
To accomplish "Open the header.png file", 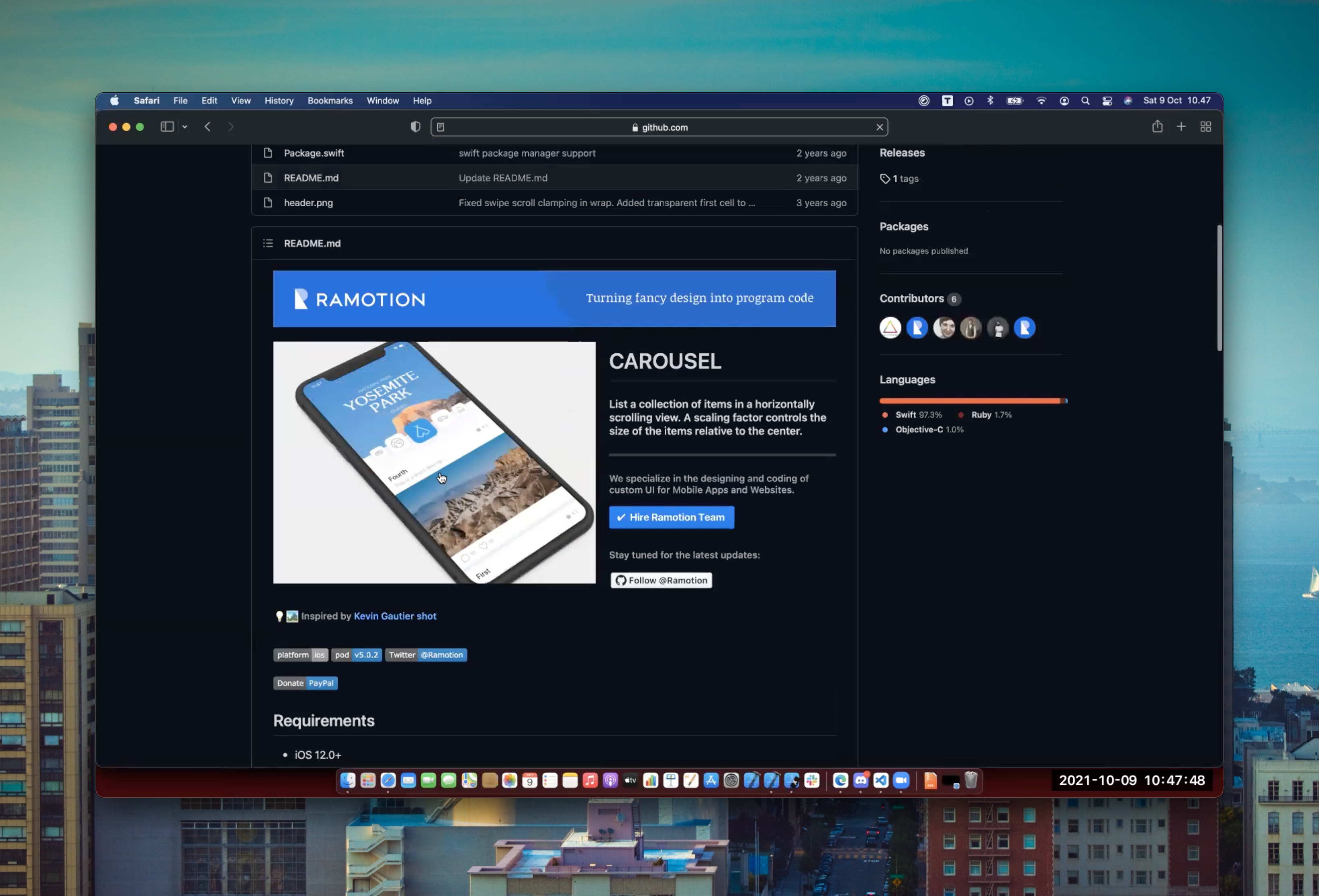I will (x=308, y=203).
